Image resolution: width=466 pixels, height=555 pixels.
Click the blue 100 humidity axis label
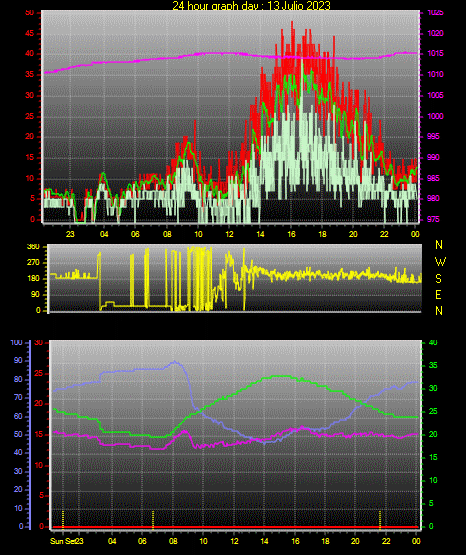[17, 342]
